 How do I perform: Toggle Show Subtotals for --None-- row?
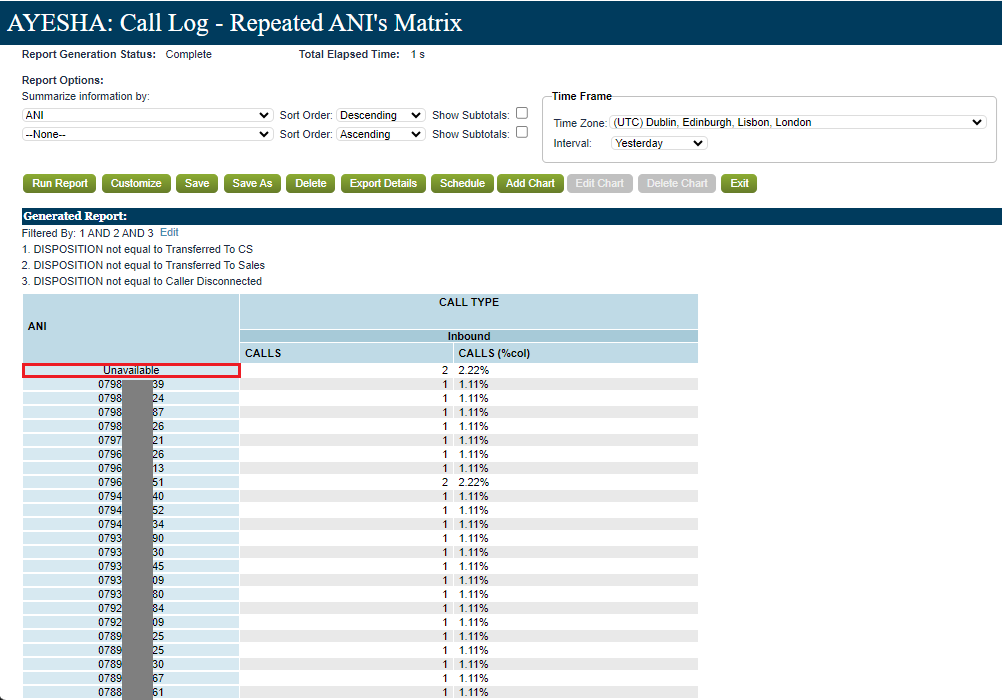[522, 132]
